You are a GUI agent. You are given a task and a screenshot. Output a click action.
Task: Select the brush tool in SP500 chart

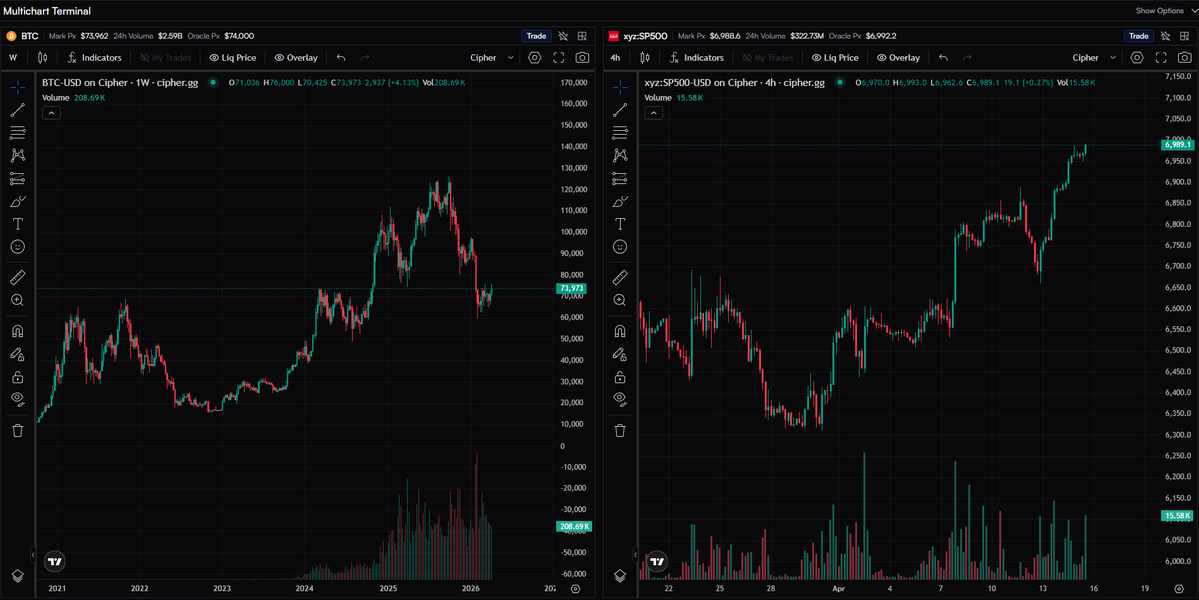[x=619, y=202]
